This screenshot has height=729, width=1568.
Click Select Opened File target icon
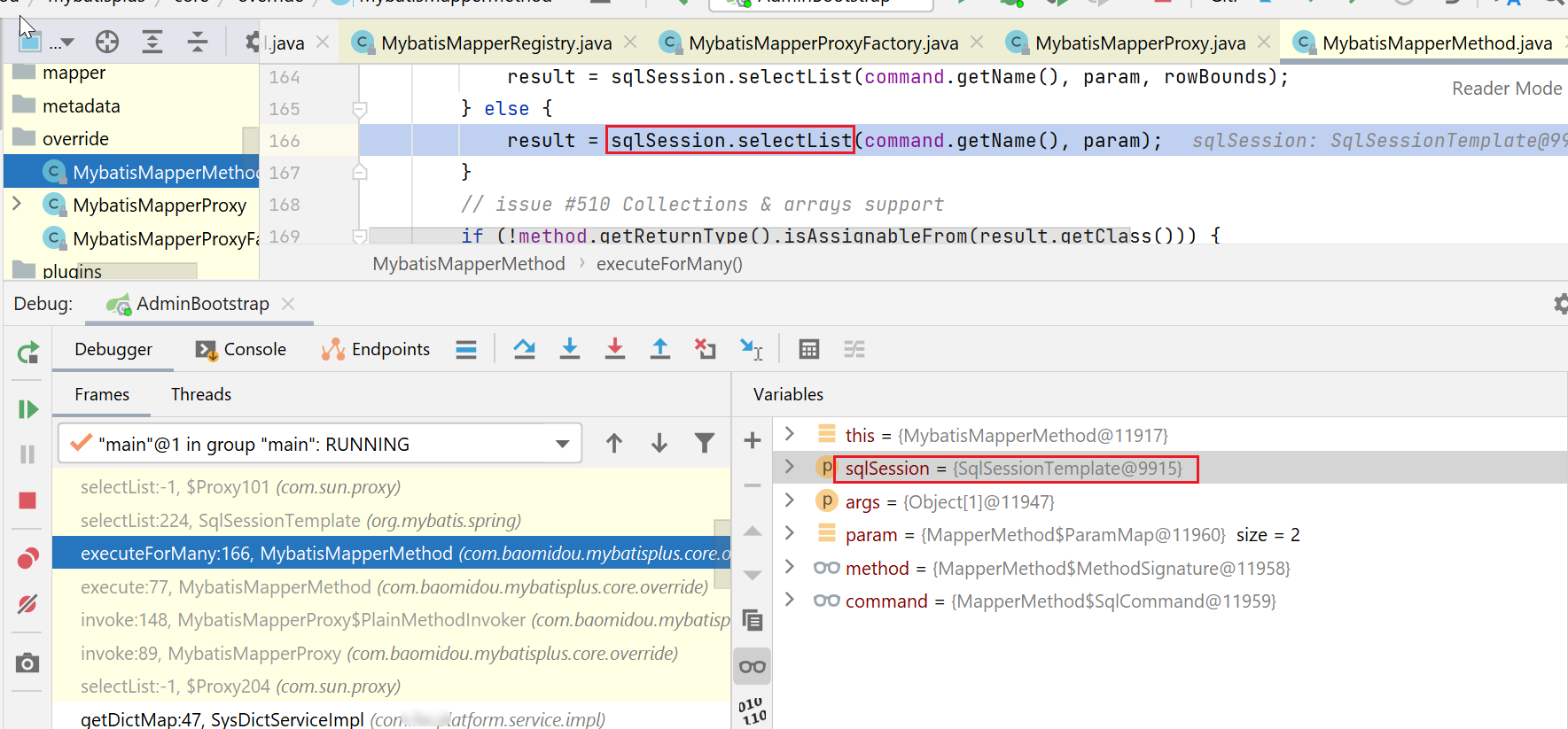107,42
